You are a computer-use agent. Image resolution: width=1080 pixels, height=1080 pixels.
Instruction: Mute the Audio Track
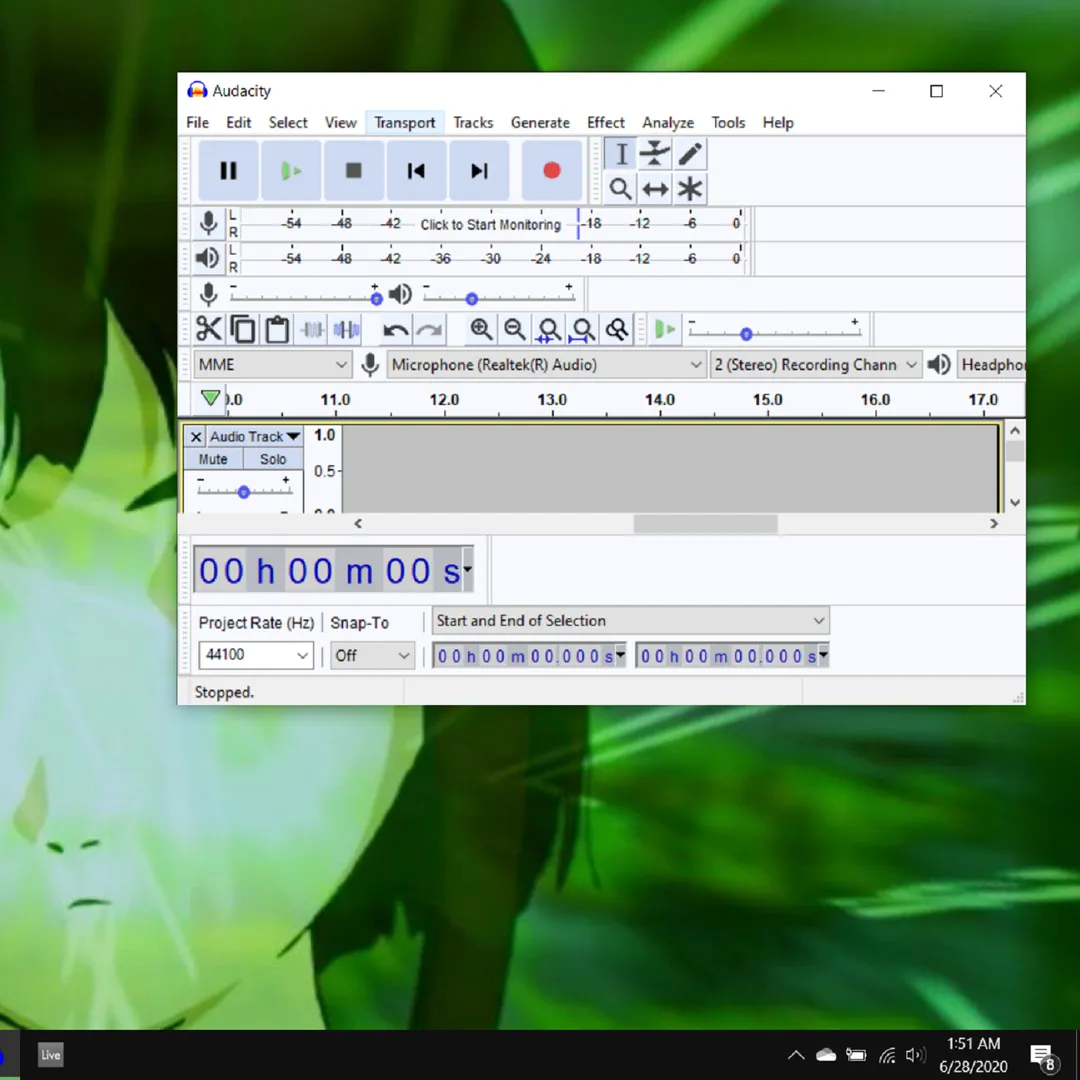(x=213, y=459)
